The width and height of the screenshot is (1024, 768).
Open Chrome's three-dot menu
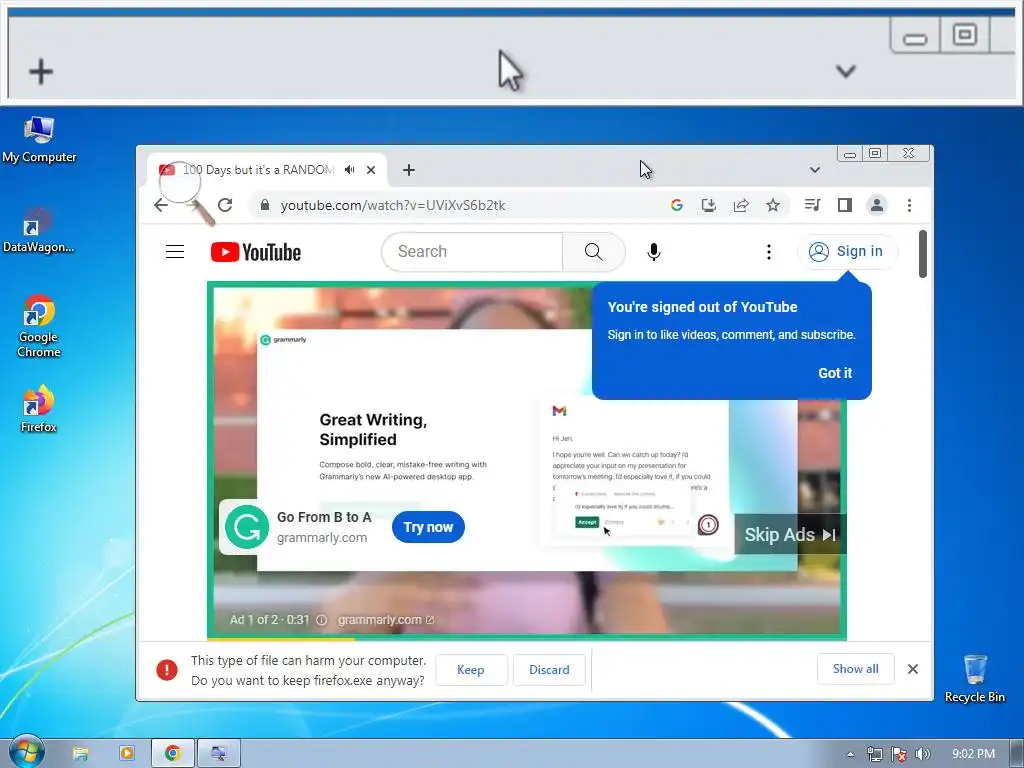coord(909,205)
